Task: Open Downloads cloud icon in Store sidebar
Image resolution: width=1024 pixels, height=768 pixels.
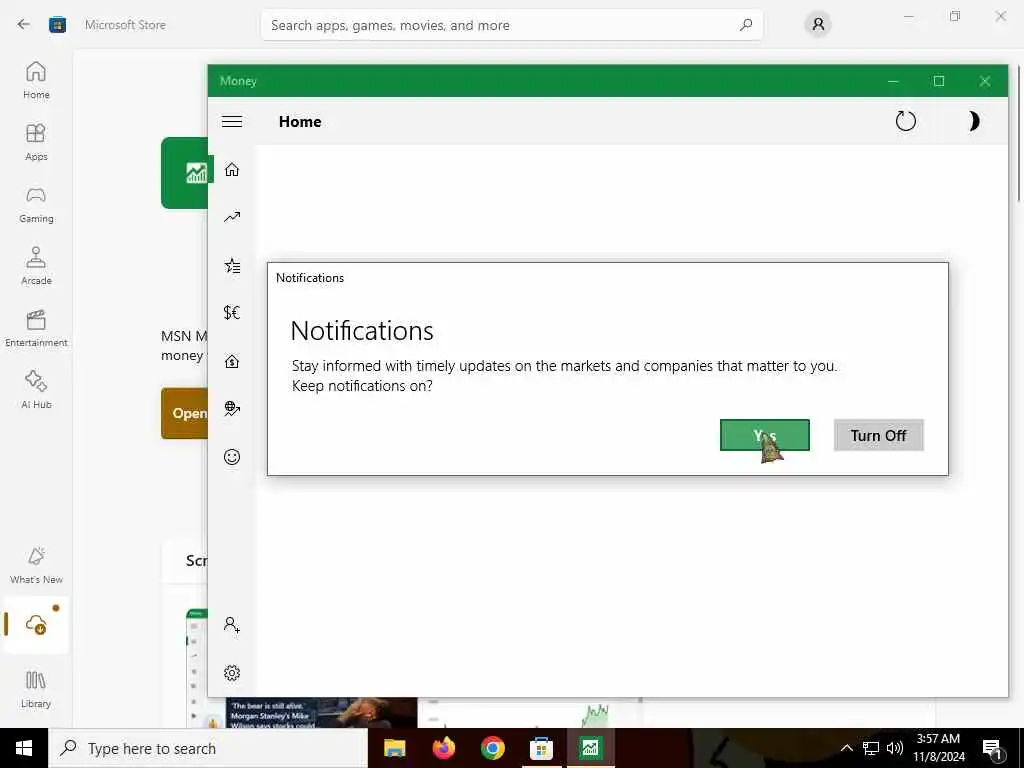Action: pos(36,625)
